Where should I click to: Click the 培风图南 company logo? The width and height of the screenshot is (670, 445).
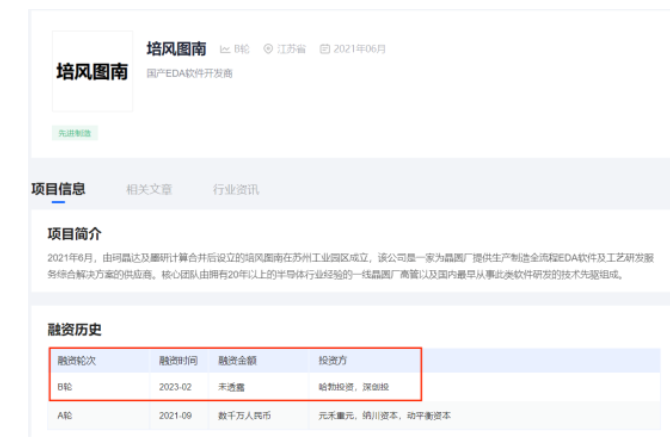[92, 72]
